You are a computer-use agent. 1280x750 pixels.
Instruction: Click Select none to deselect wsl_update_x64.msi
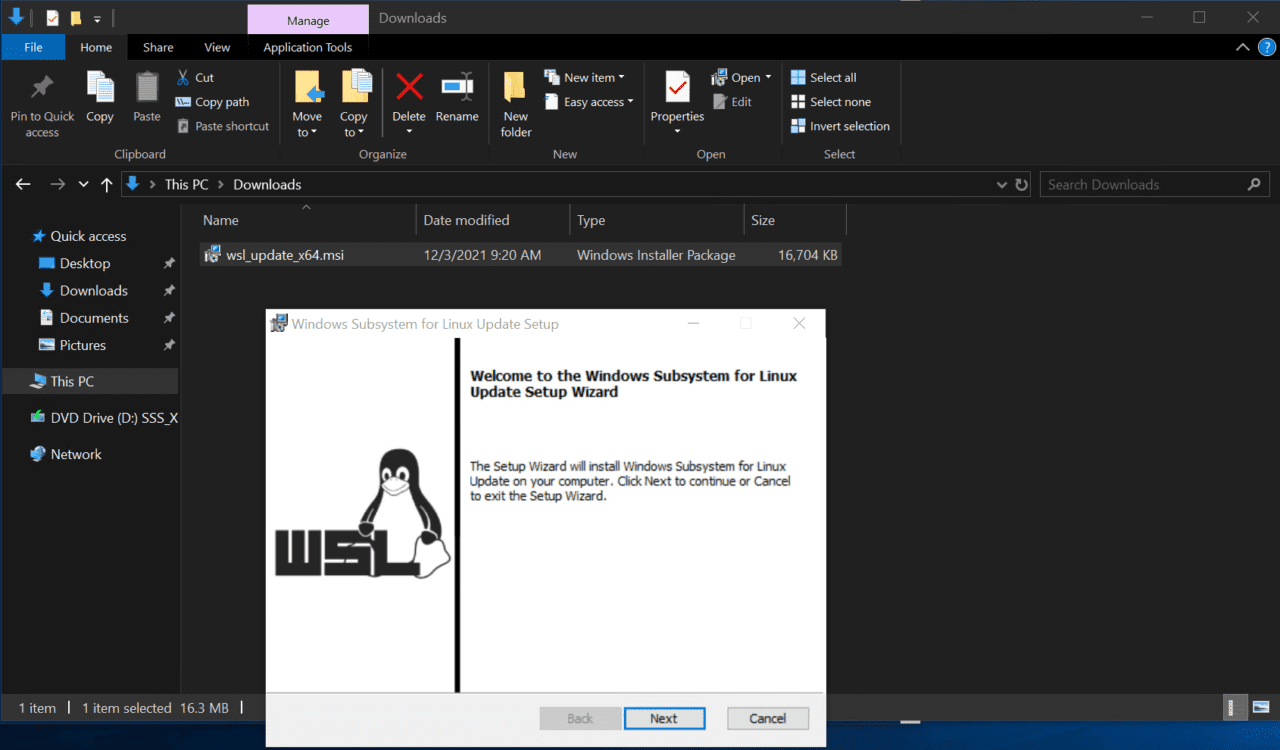click(833, 101)
